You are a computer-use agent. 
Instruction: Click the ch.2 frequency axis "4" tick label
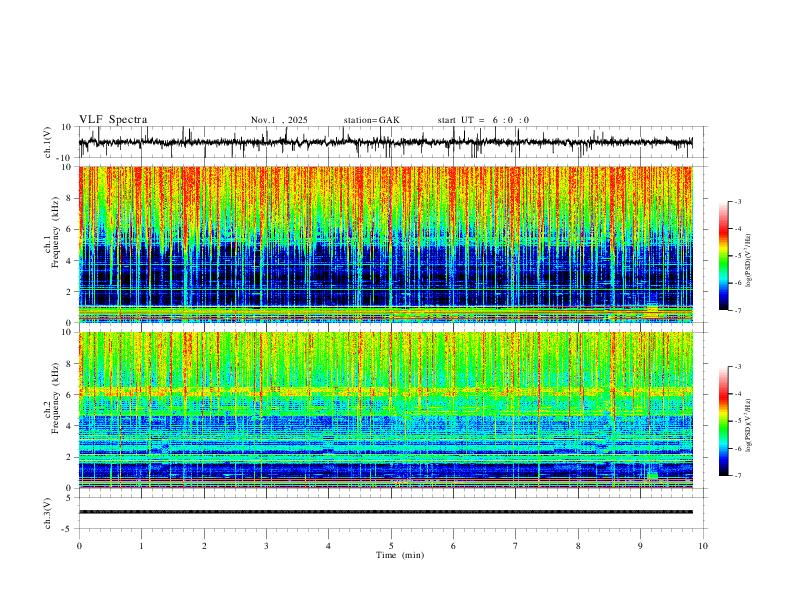point(69,426)
